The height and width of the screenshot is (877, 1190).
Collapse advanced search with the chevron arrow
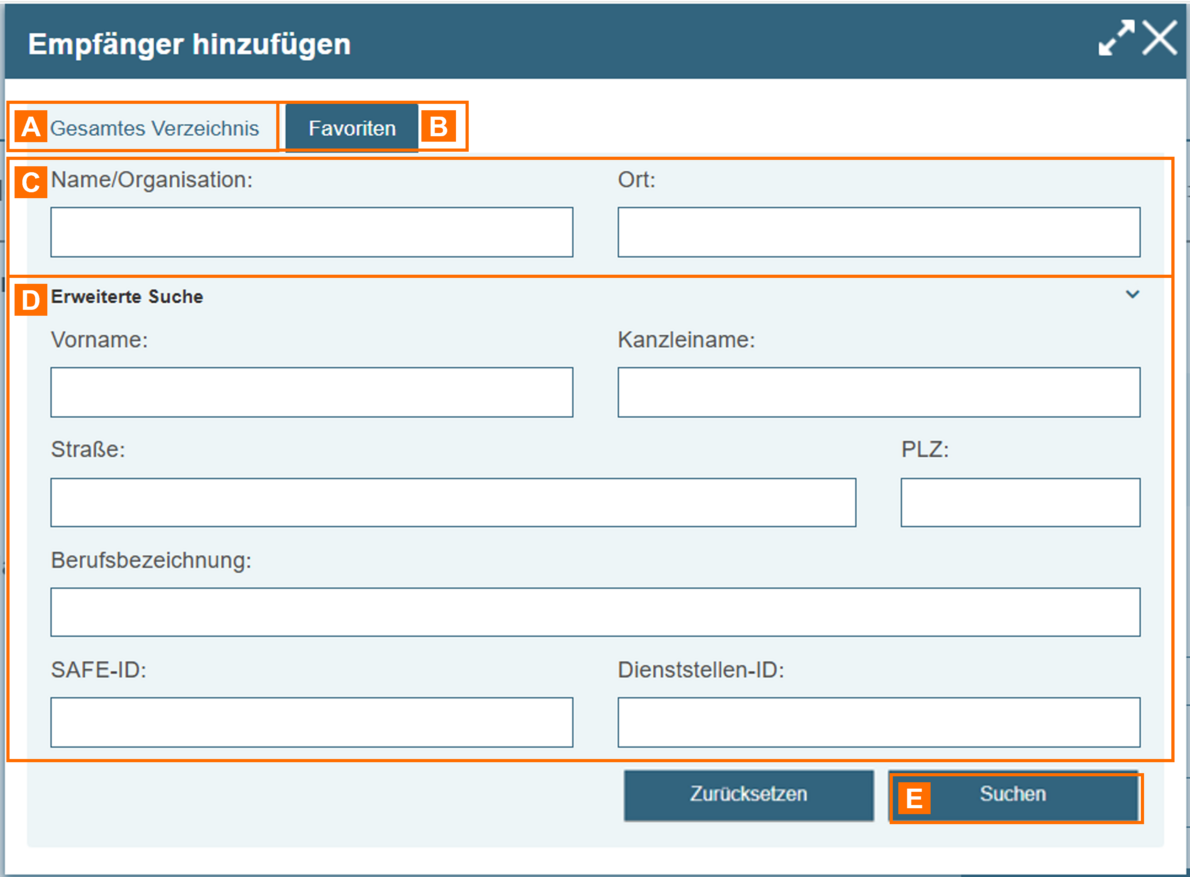[1132, 295]
